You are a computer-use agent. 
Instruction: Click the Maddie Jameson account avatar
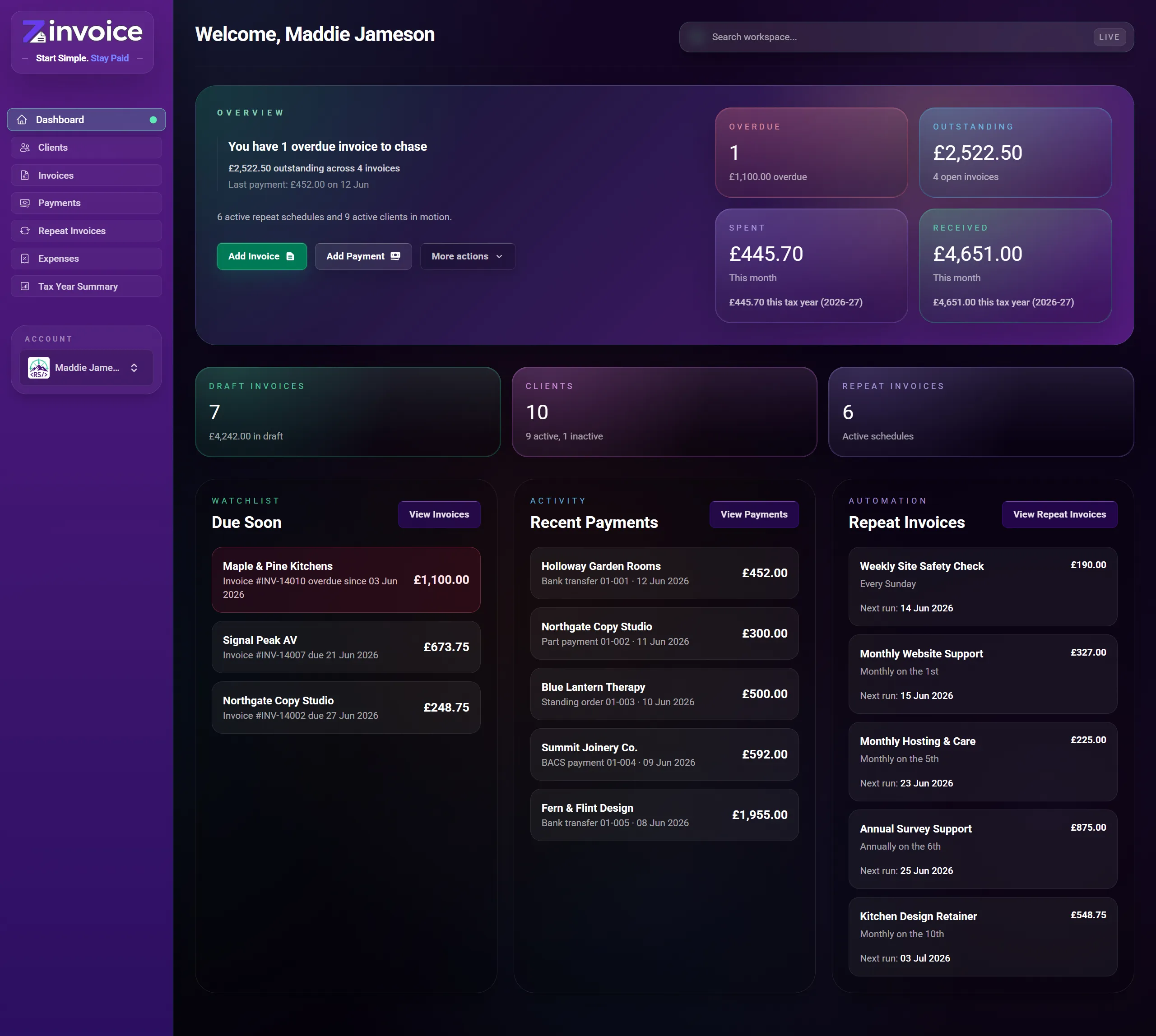pyautogui.click(x=39, y=368)
